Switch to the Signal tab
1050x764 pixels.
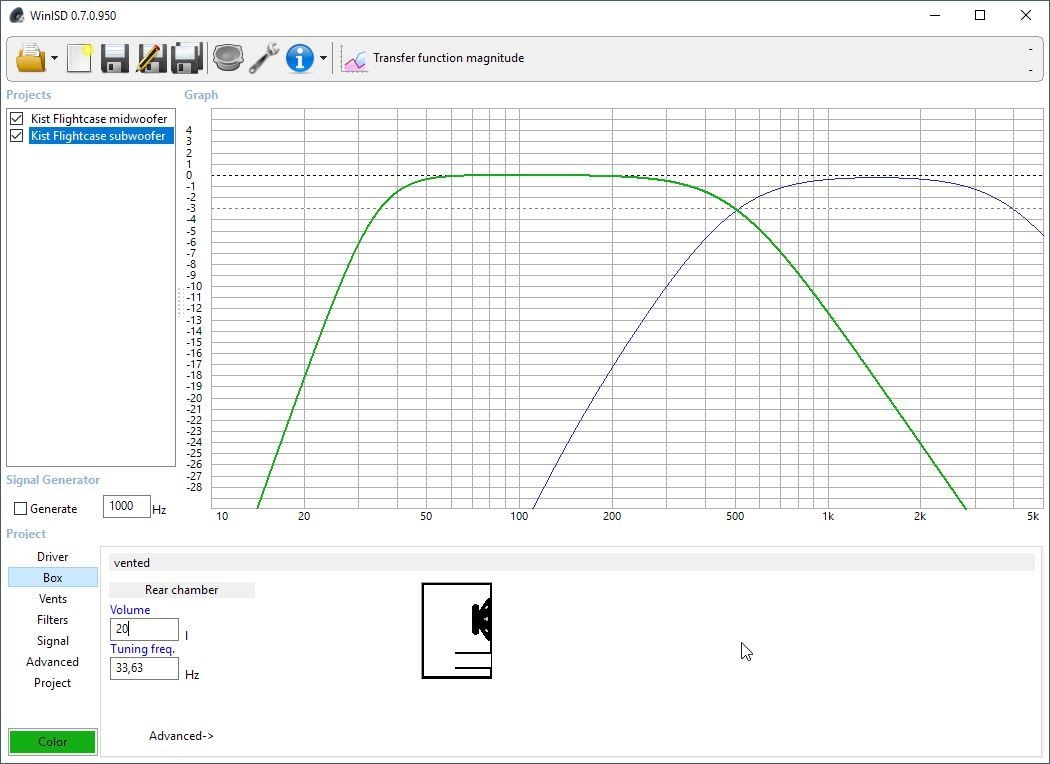52,641
